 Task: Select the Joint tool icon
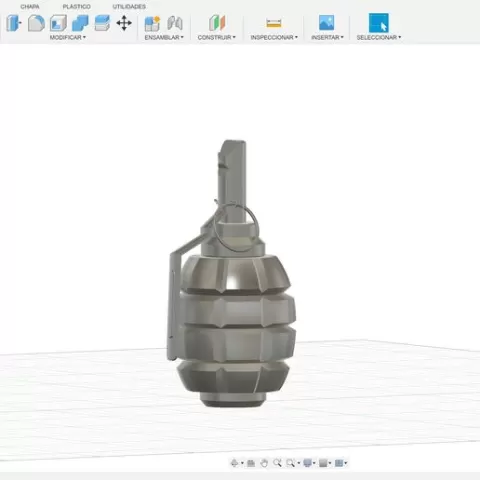[175, 23]
